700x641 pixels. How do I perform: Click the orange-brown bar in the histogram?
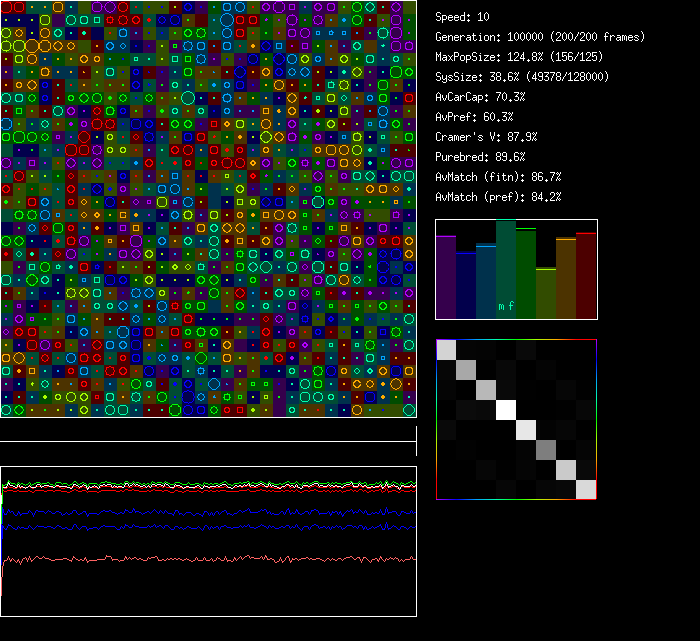click(x=566, y=278)
